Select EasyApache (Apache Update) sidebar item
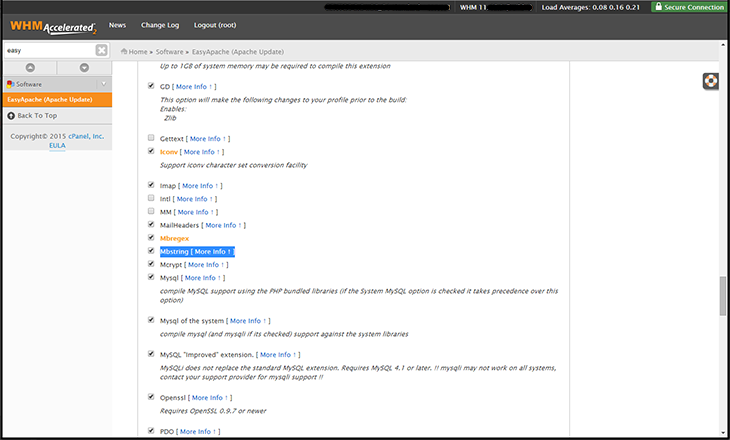 pyautogui.click(x=57, y=100)
